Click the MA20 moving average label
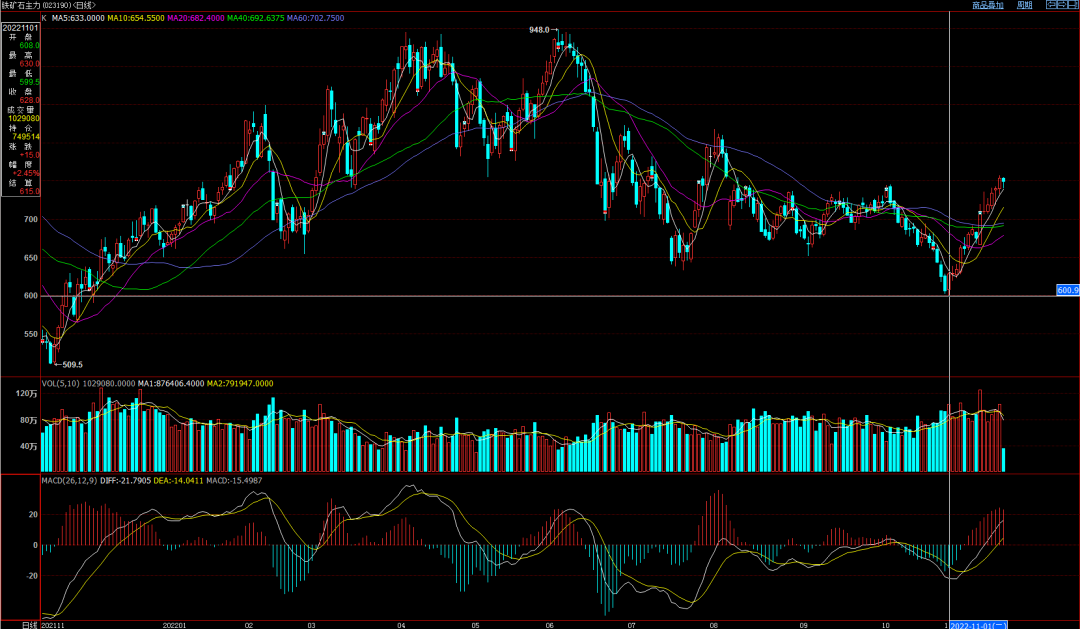 pos(195,18)
